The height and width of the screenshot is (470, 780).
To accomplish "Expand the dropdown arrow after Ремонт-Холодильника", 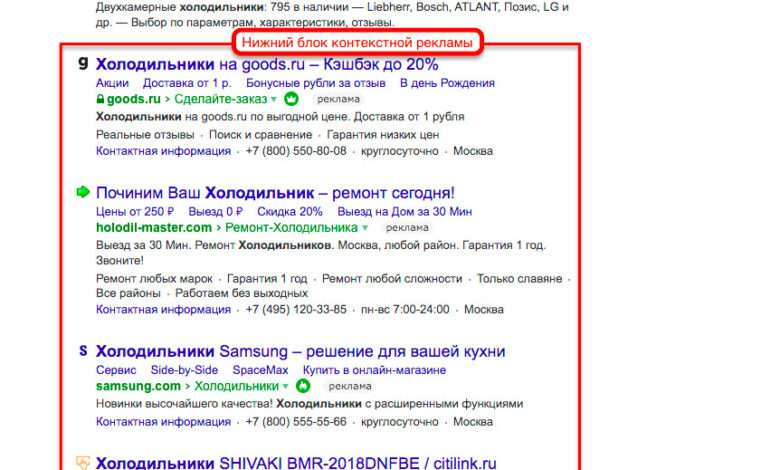I will pyautogui.click(x=365, y=228).
